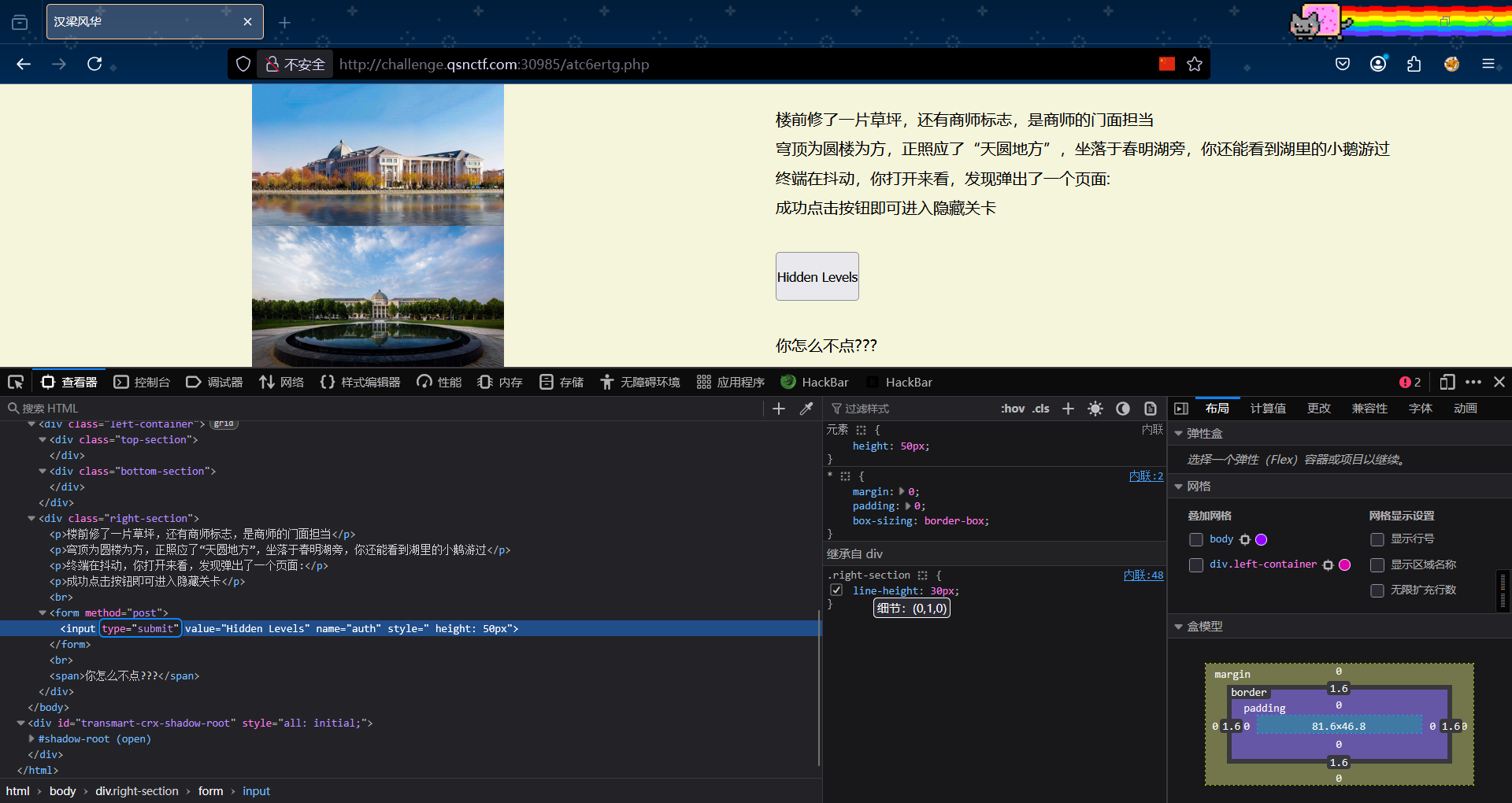The image size is (1512, 803).
Task: Click the address bar URL
Action: (x=494, y=65)
